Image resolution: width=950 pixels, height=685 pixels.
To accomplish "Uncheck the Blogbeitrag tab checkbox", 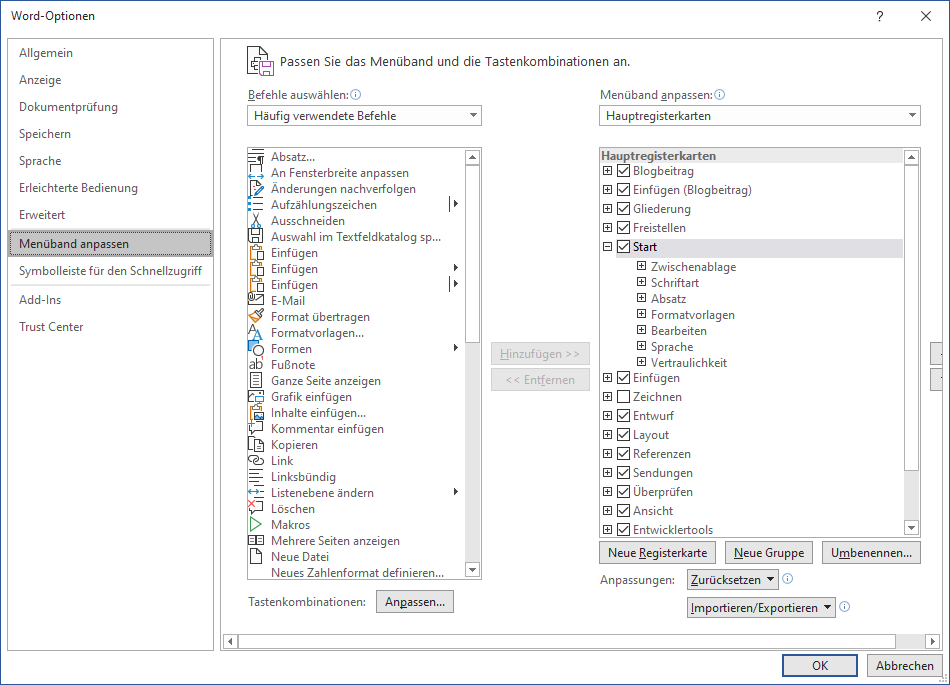I will click(623, 171).
